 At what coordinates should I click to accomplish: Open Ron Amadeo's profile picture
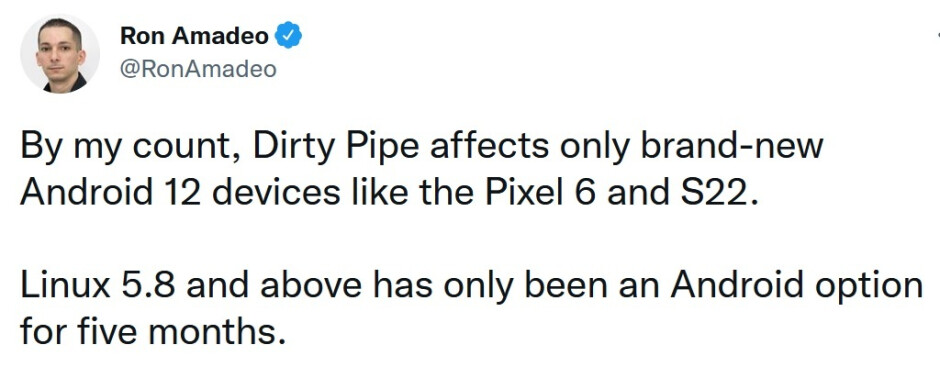coord(60,53)
